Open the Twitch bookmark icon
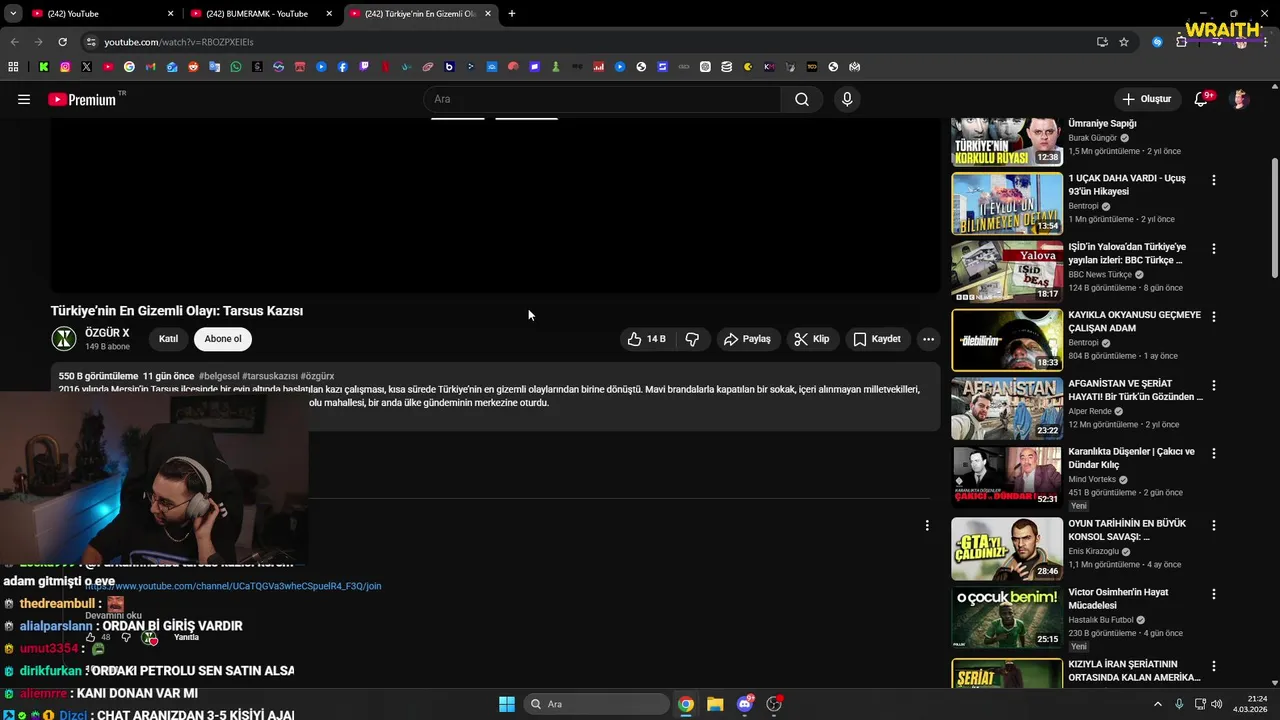Viewport: 1280px width, 720px height. pyautogui.click(x=364, y=67)
